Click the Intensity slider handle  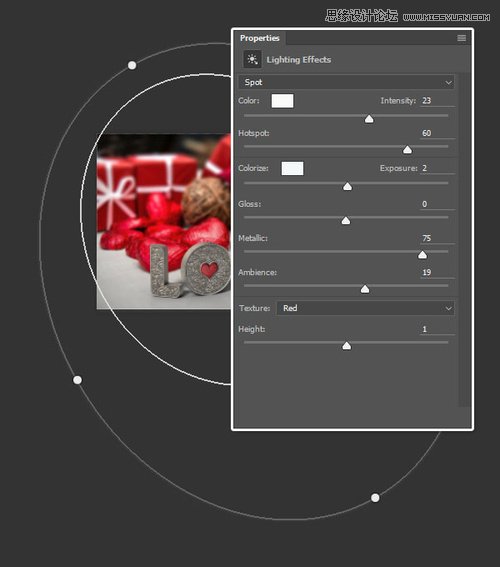click(x=369, y=119)
